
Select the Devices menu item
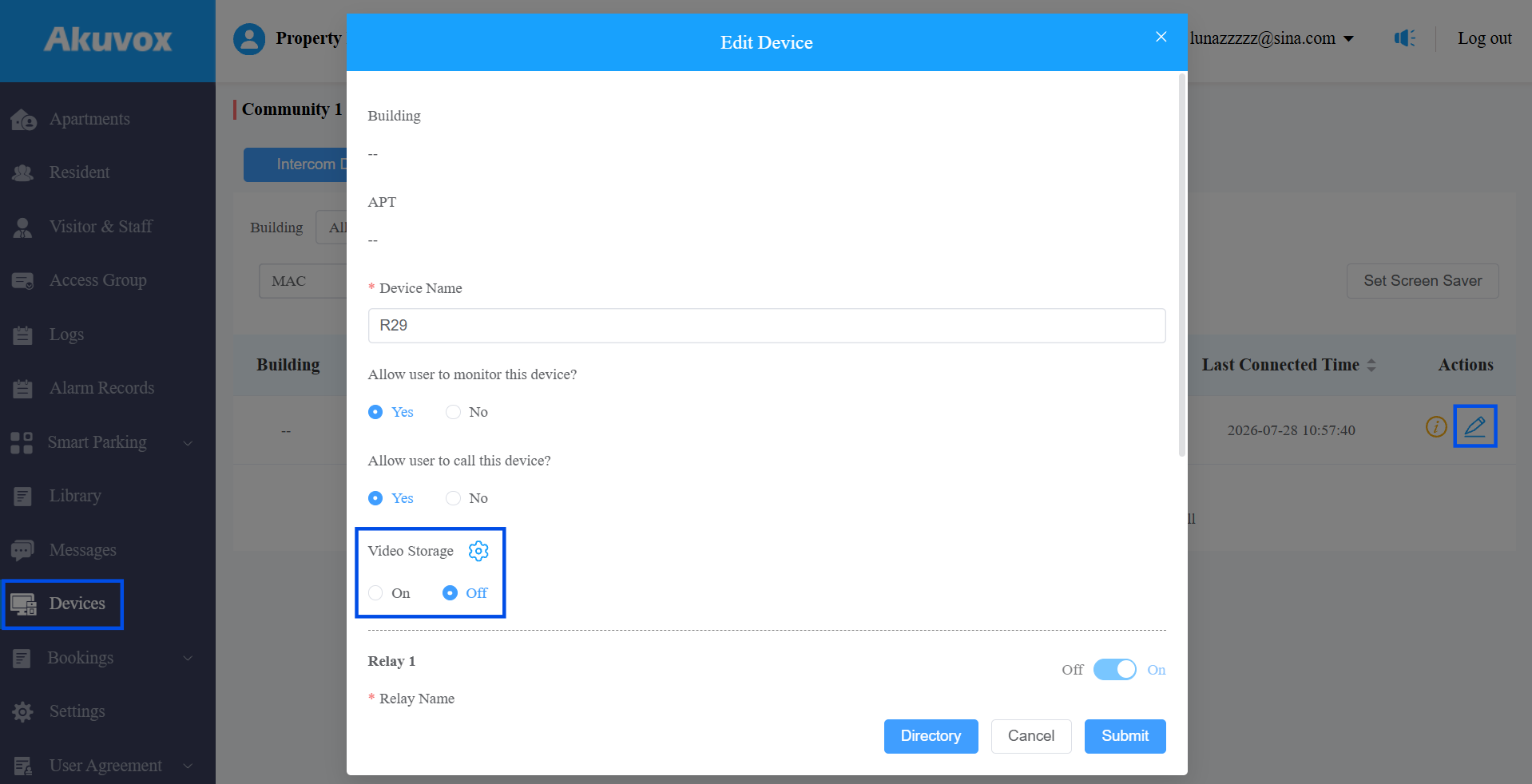pos(62,604)
